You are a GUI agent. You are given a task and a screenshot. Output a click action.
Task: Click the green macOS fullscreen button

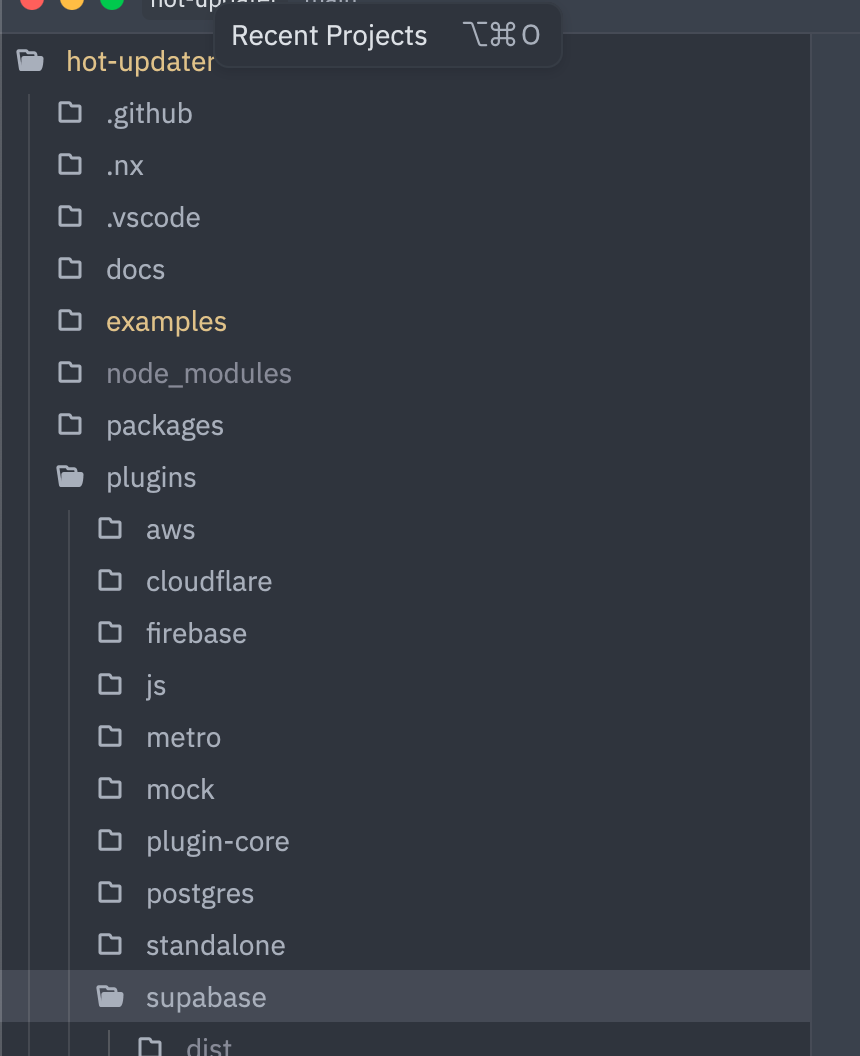112,3
